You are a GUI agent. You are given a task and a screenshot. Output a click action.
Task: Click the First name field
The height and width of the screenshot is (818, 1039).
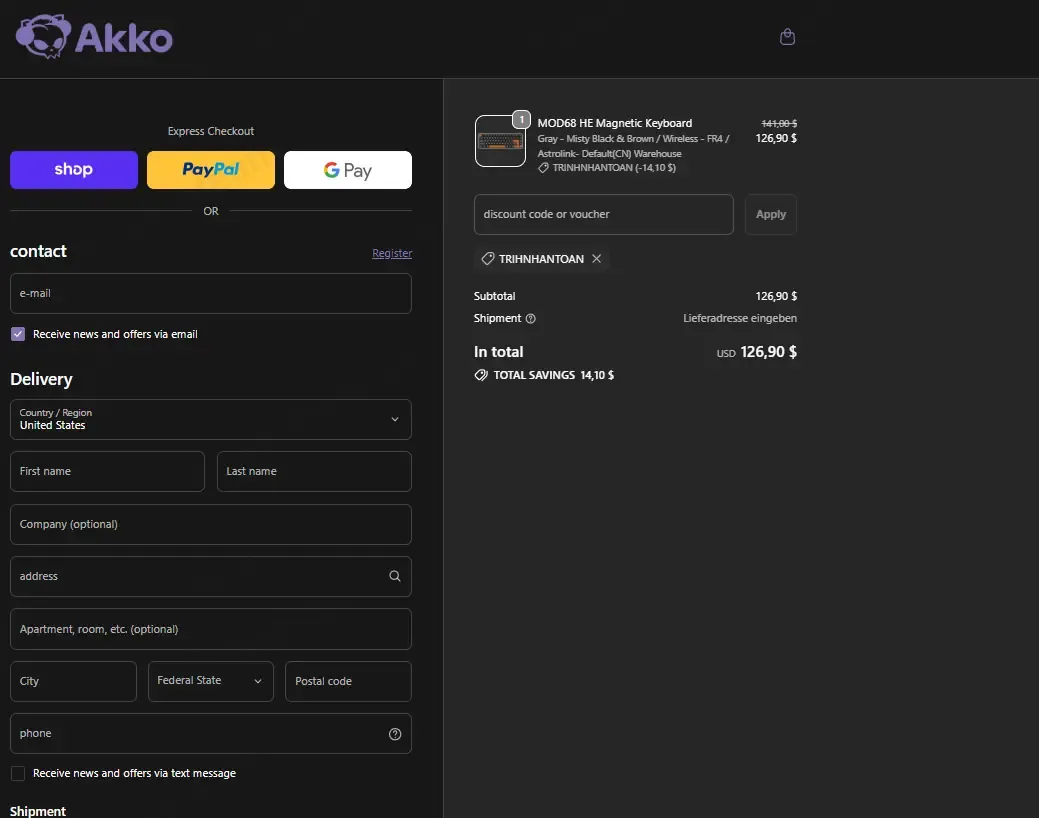coord(107,471)
